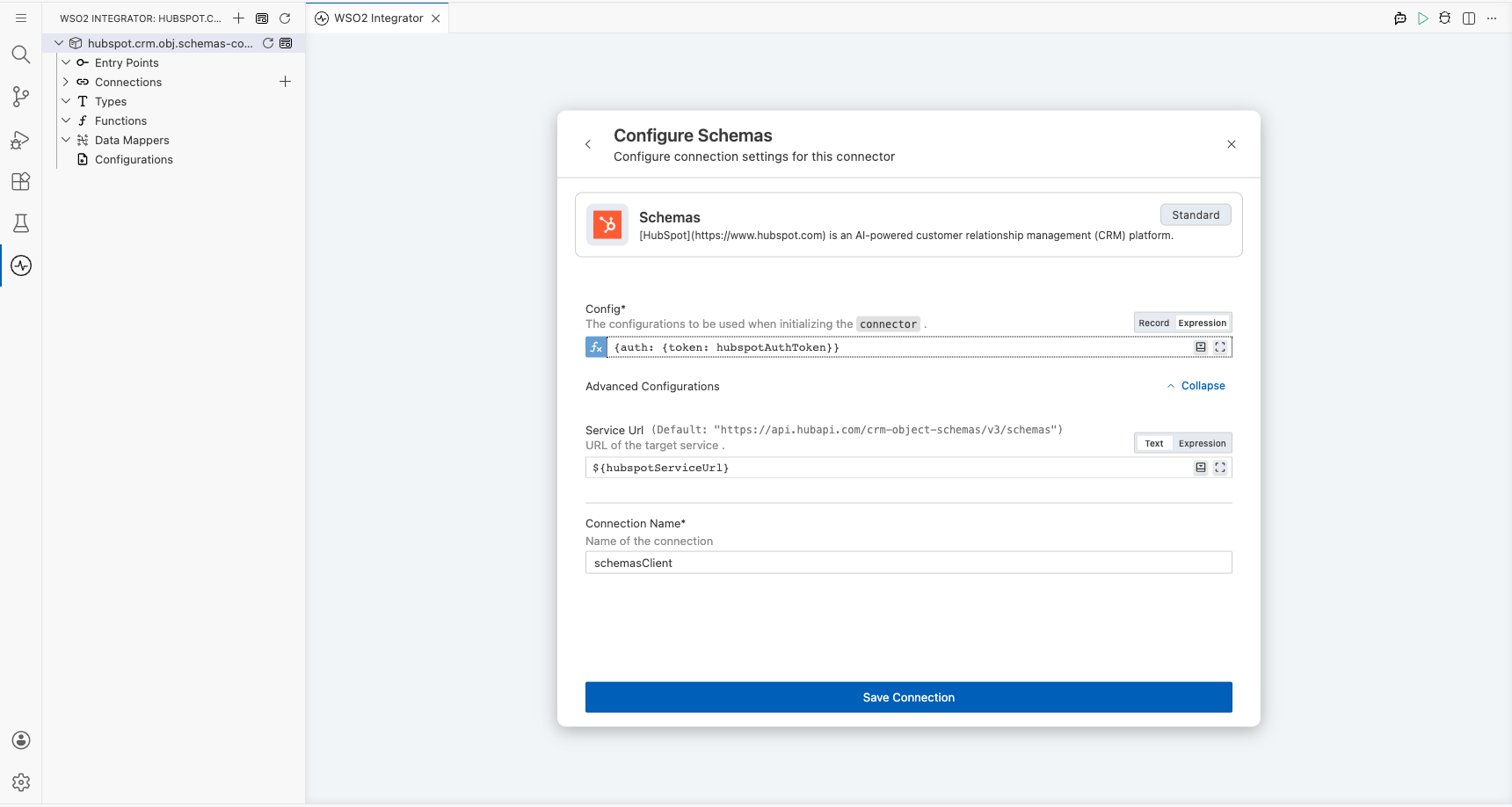
Task: Click the plus icon in sidebar header
Action: (238, 18)
